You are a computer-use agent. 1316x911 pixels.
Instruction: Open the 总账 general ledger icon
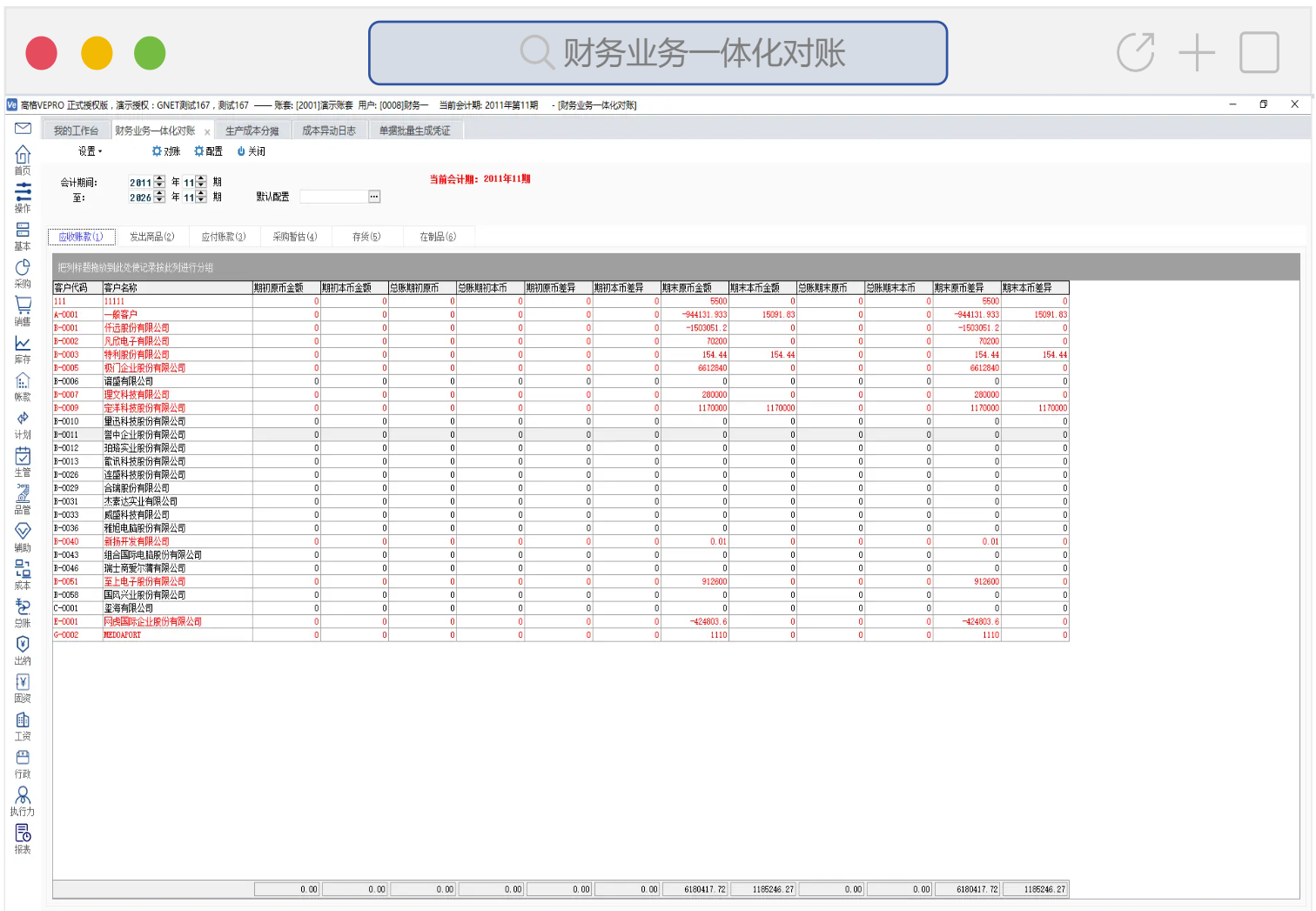(23, 612)
